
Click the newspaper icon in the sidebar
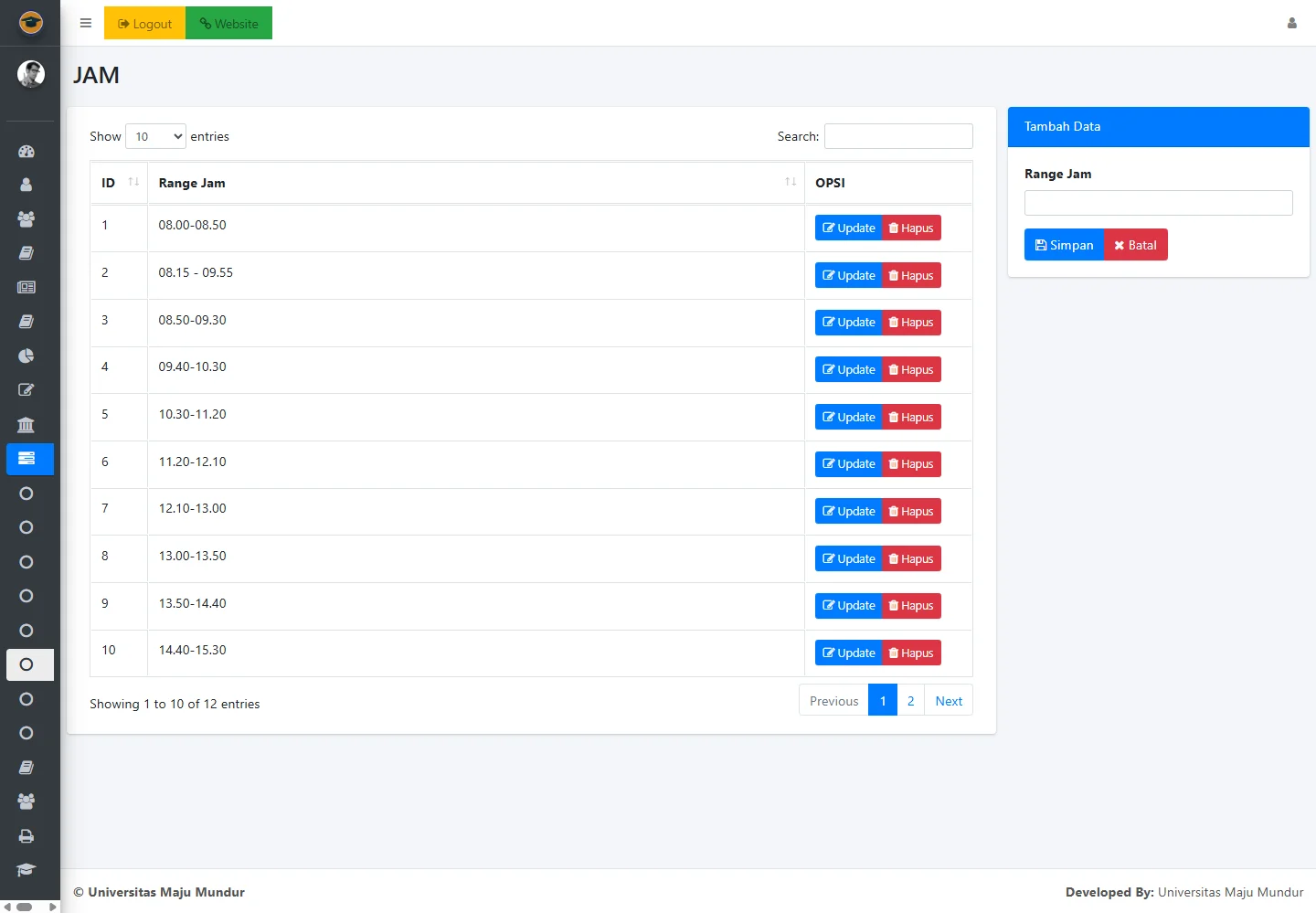coord(27,287)
